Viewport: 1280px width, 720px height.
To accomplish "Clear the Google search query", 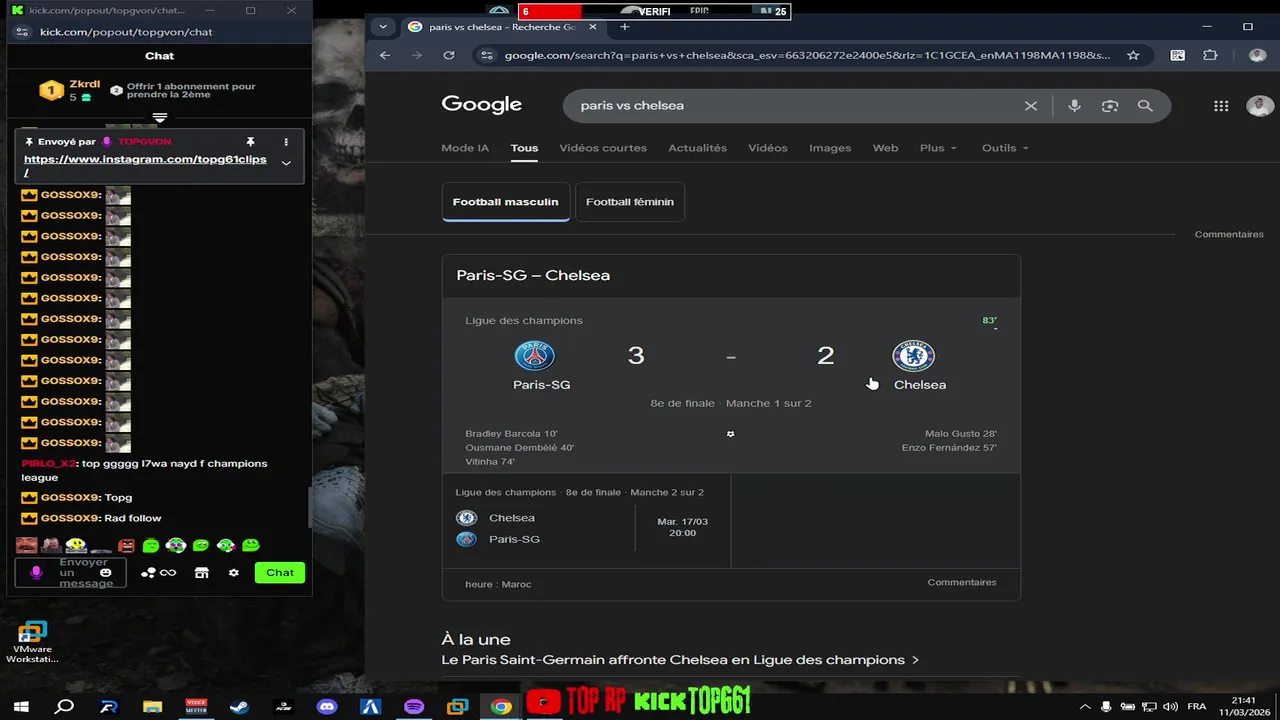I will 1031,106.
